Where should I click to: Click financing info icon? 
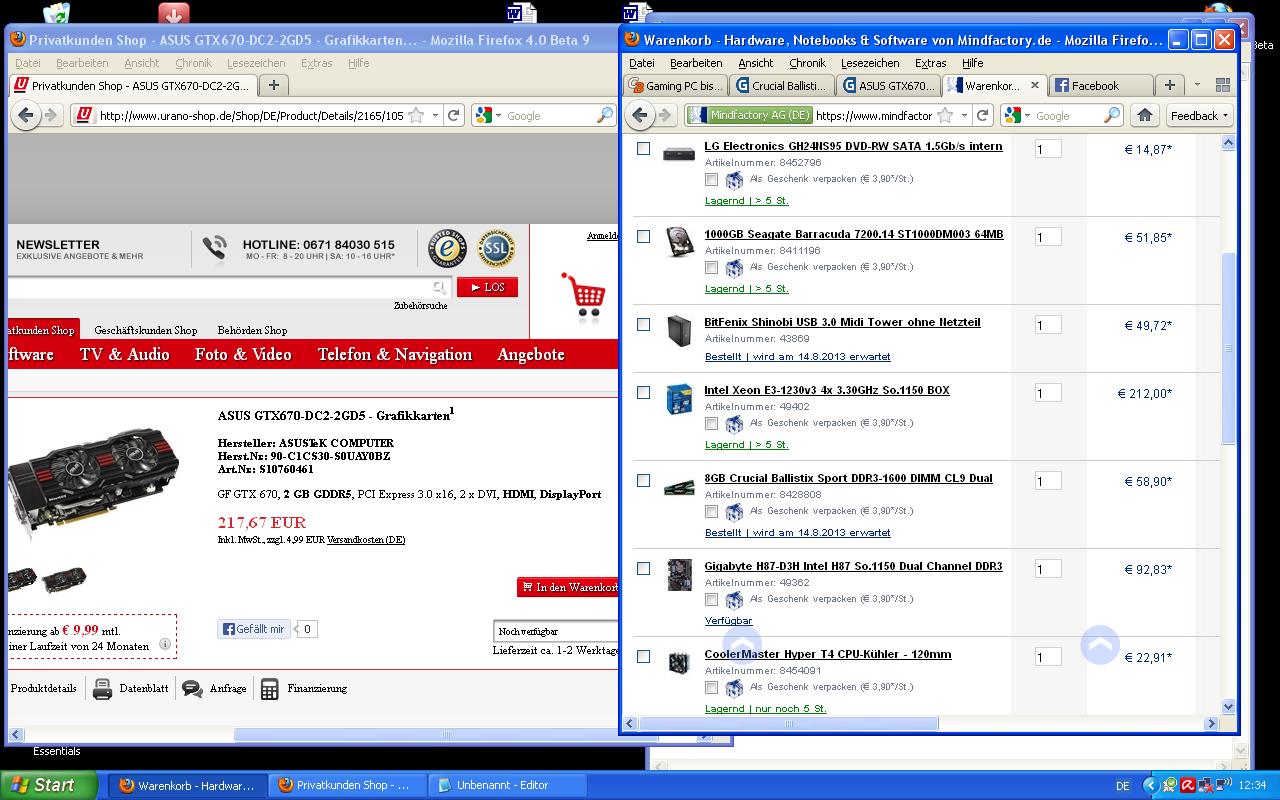165,645
